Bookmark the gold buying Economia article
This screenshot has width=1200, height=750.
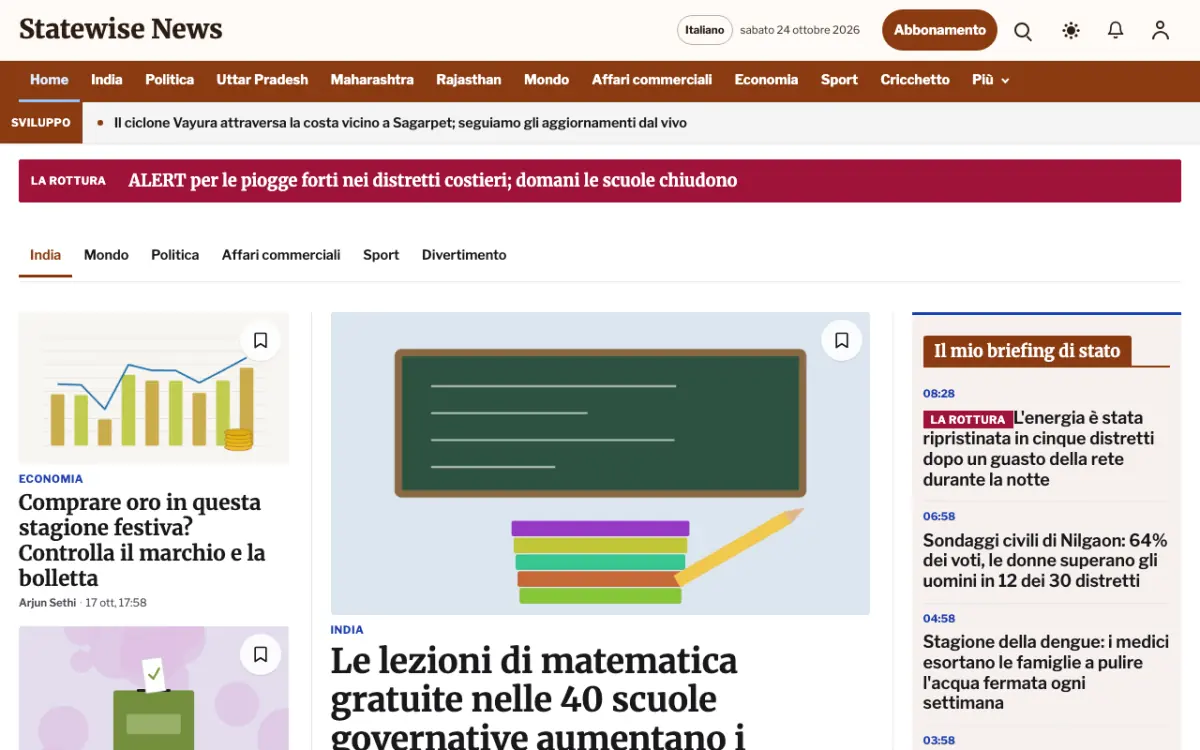click(260, 341)
